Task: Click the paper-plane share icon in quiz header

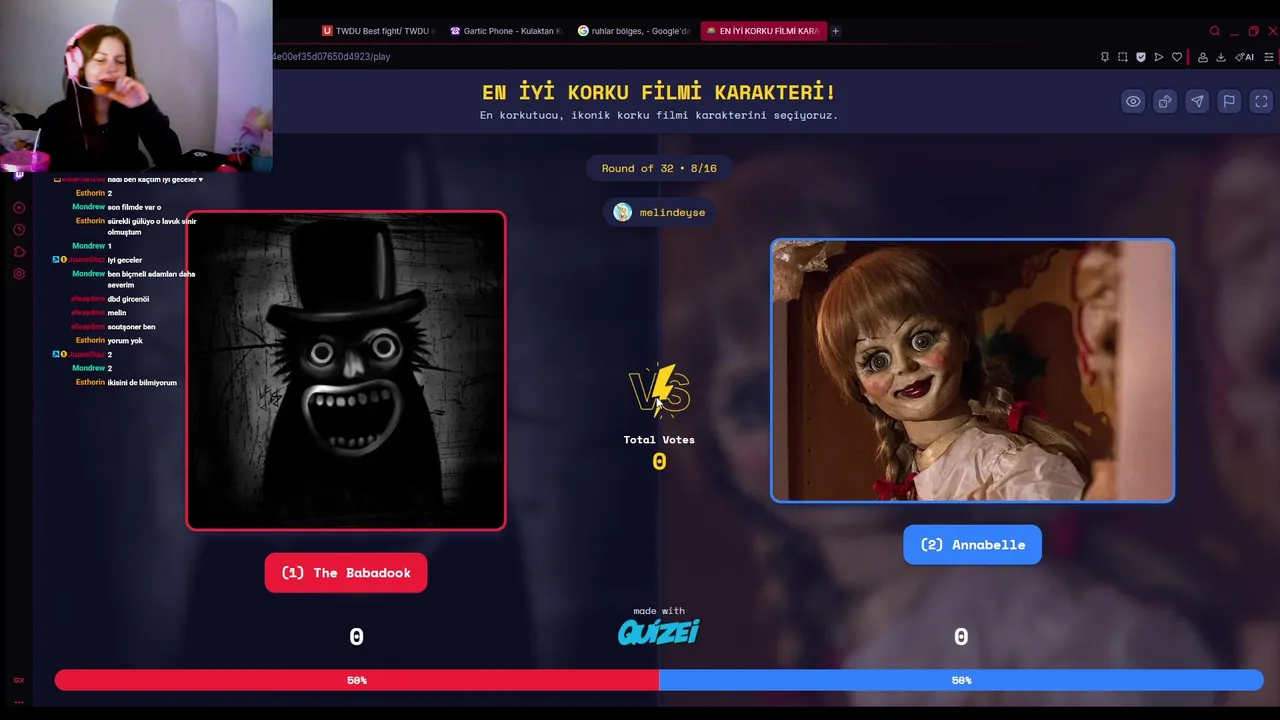Action: coord(1197,101)
